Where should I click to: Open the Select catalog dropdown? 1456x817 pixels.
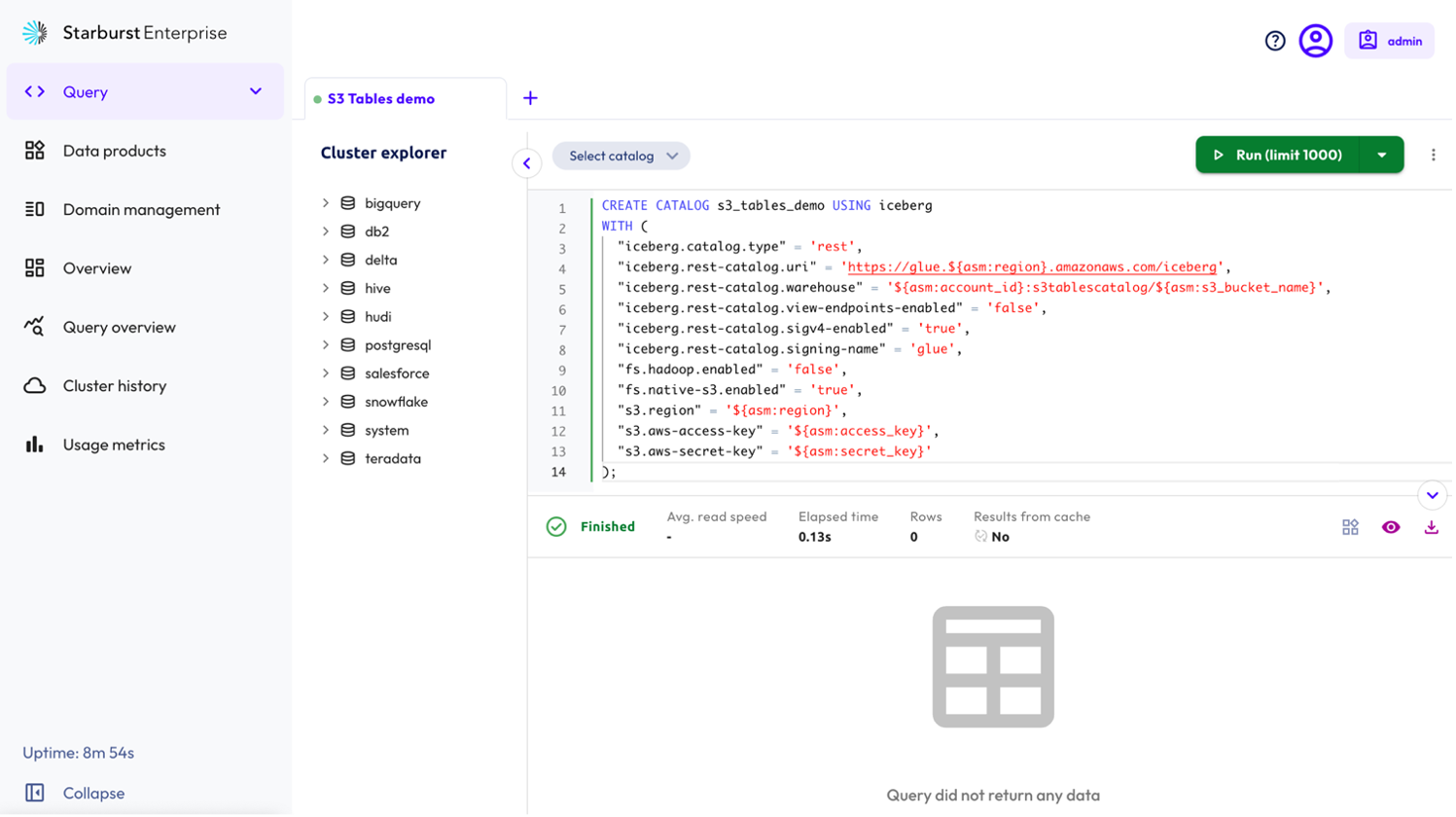622,156
